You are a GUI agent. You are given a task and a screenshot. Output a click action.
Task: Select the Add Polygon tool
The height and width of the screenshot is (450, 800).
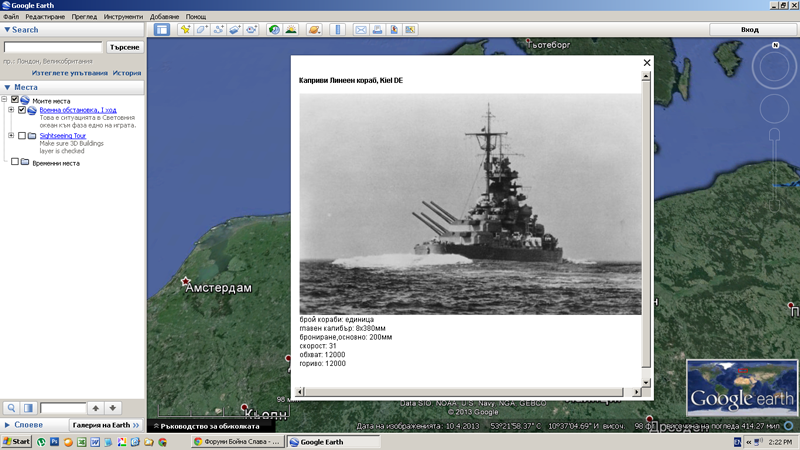click(202, 30)
